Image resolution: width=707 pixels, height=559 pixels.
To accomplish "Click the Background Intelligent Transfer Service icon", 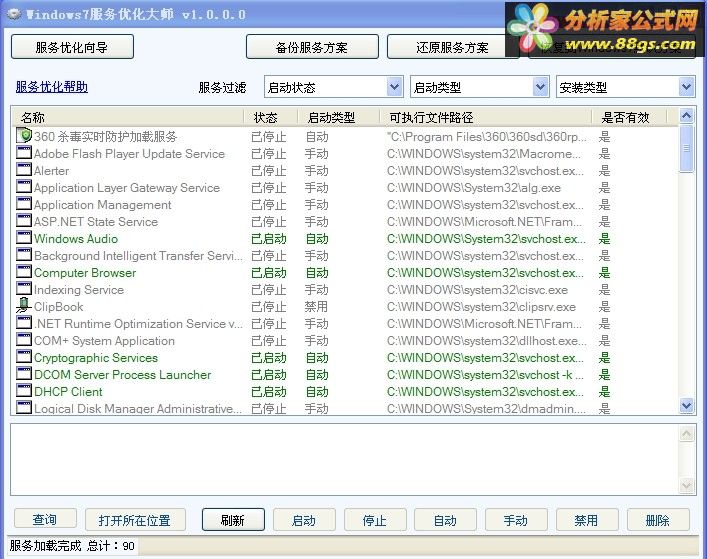I will [24, 254].
